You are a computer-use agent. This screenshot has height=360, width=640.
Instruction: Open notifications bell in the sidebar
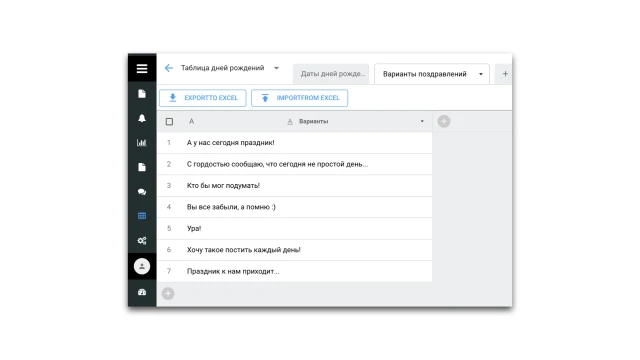pos(142,118)
